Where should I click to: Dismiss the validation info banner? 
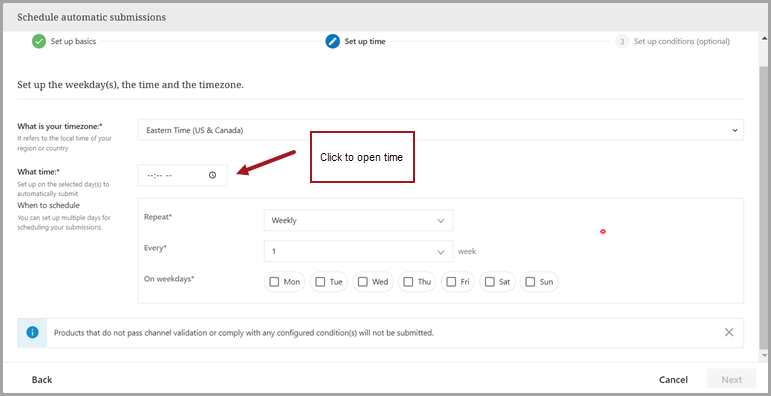pos(729,333)
